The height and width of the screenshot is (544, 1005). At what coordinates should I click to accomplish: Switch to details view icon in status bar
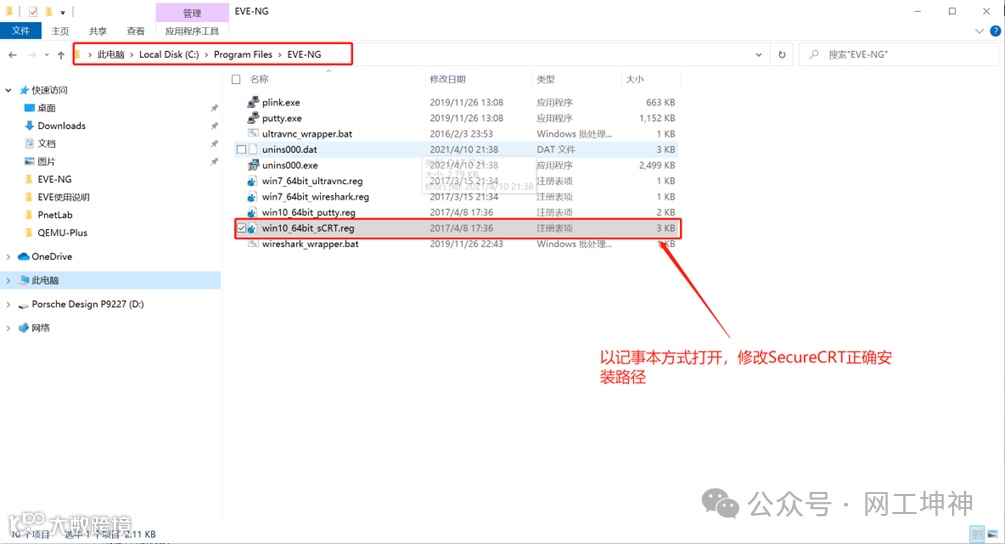point(977,534)
